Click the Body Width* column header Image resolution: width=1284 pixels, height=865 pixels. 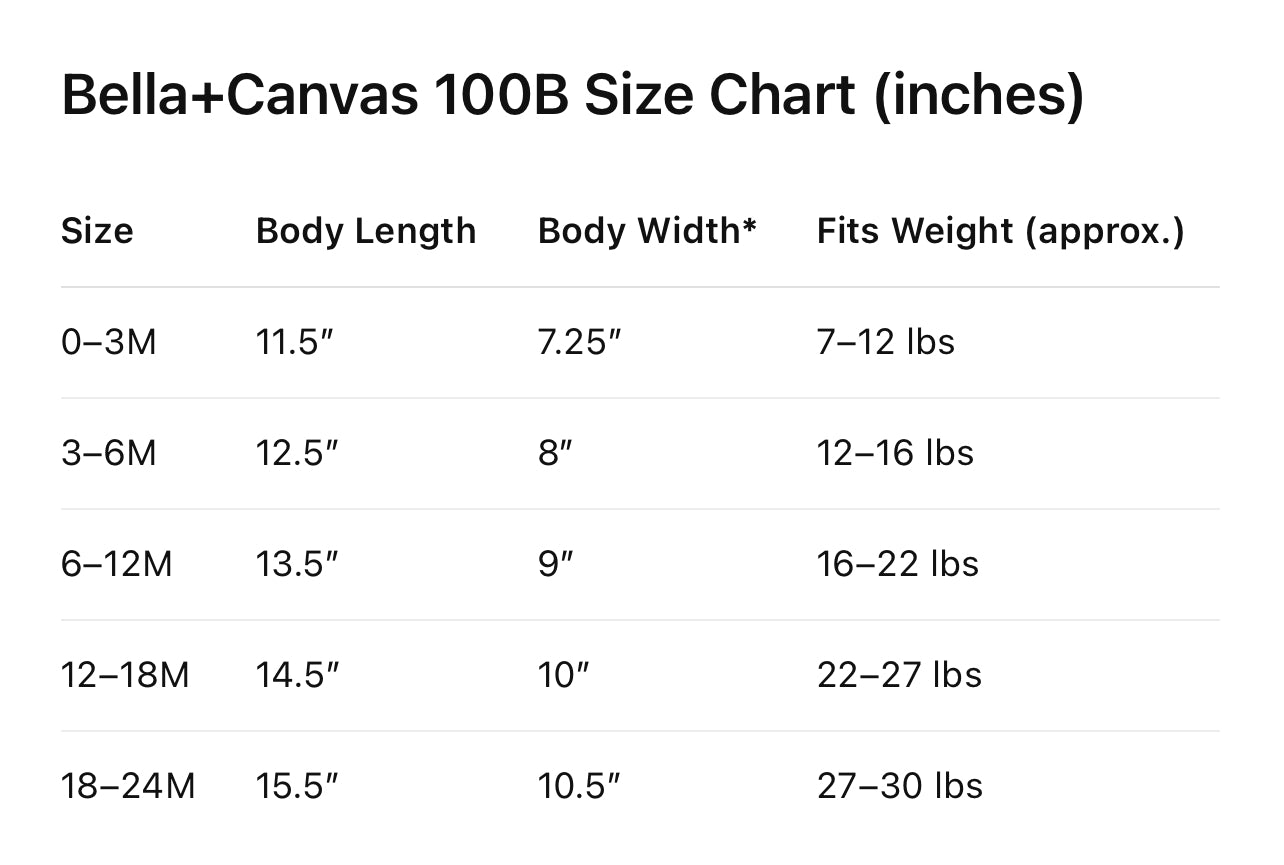647,231
